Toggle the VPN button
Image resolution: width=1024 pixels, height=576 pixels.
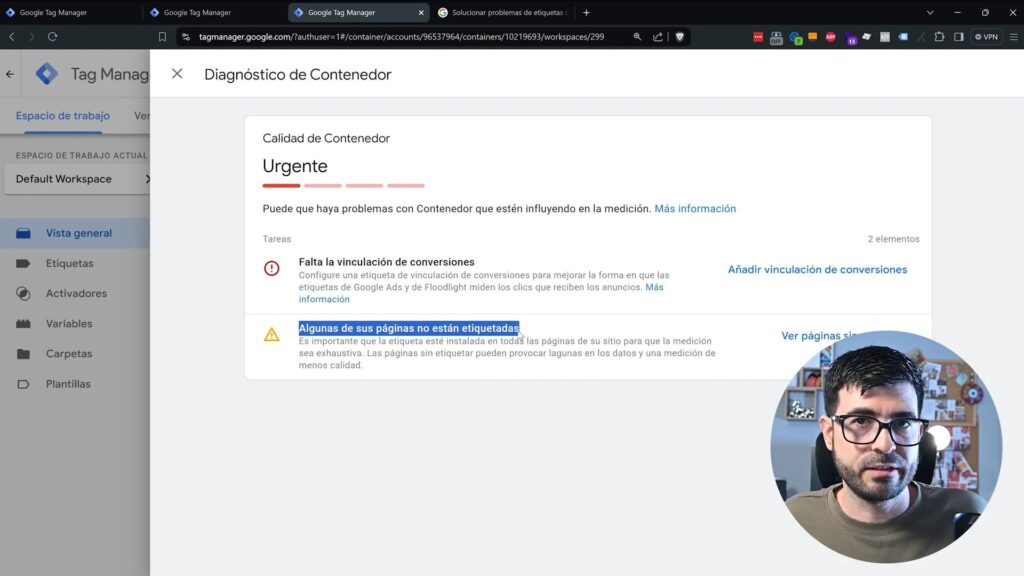986,37
